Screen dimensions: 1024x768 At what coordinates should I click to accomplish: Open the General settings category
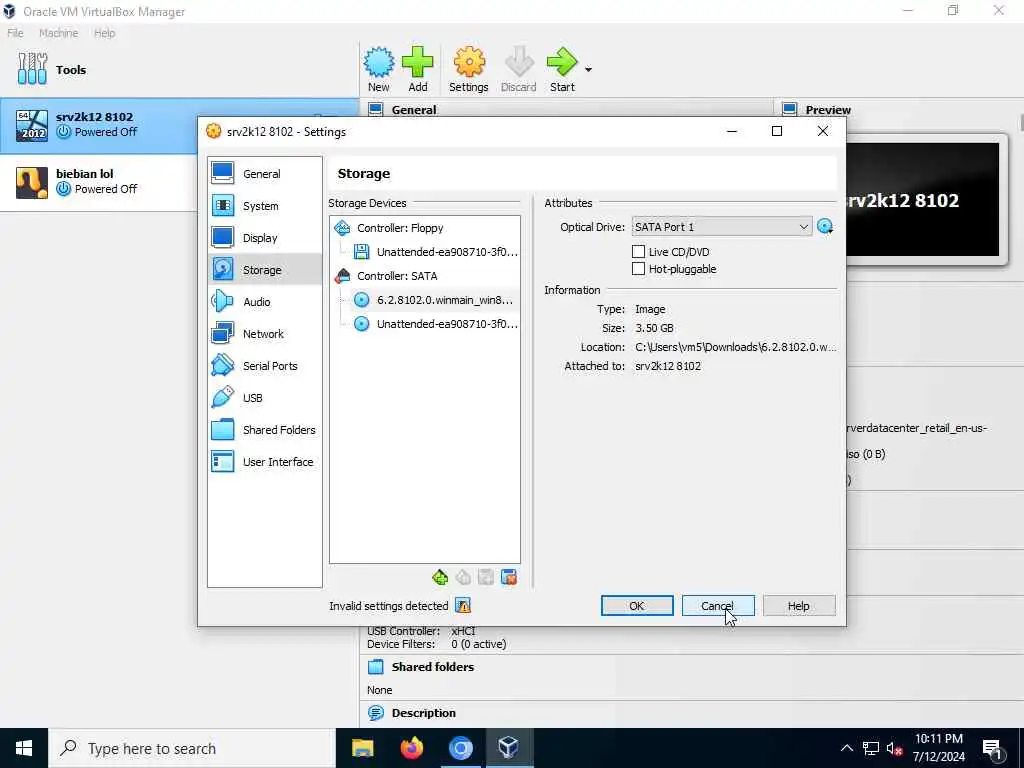click(264, 174)
